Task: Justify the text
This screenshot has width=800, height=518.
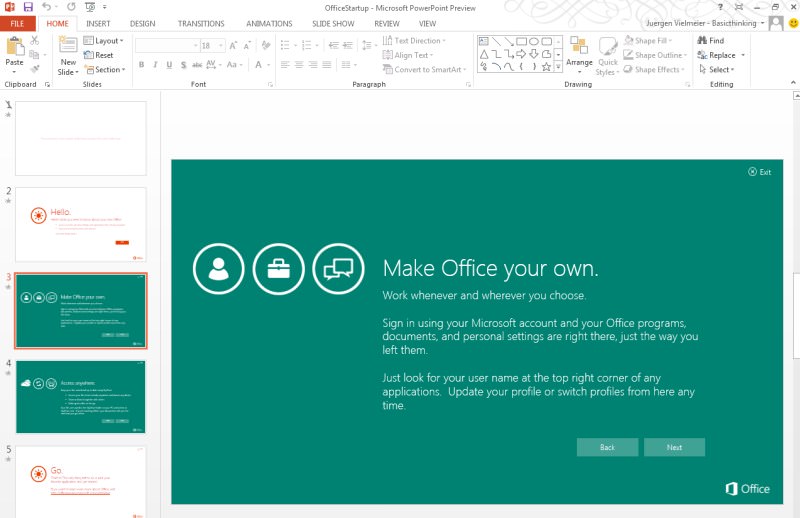Action: pos(327,65)
